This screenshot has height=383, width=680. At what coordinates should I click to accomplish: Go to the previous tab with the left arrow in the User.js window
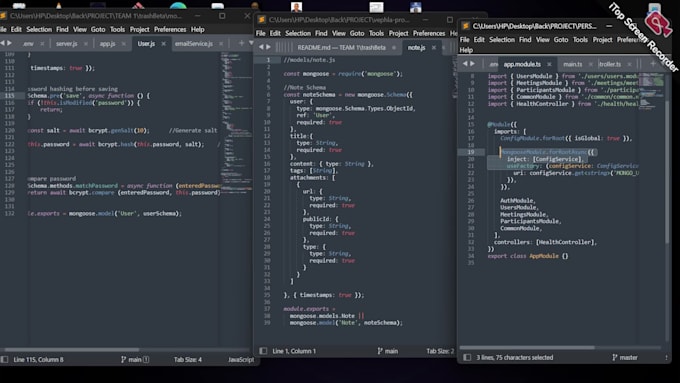click(2, 43)
